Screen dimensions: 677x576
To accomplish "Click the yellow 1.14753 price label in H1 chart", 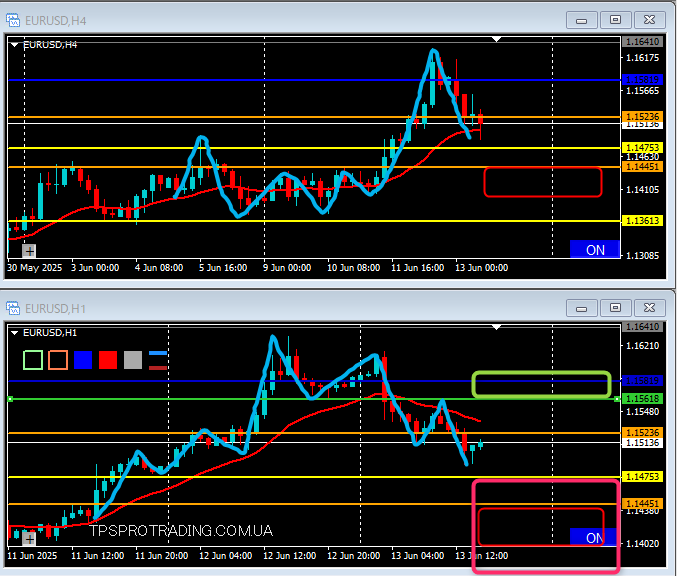I will tap(642, 477).
